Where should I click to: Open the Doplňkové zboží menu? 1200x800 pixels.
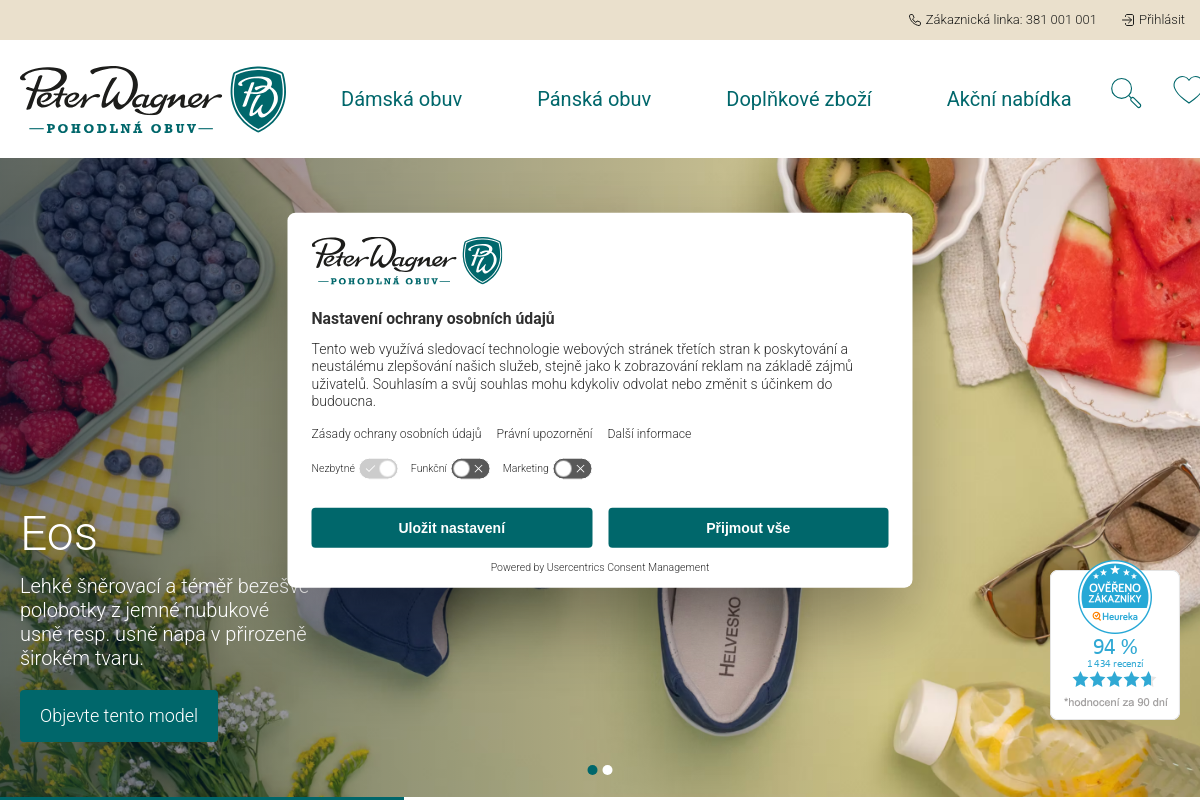(799, 99)
